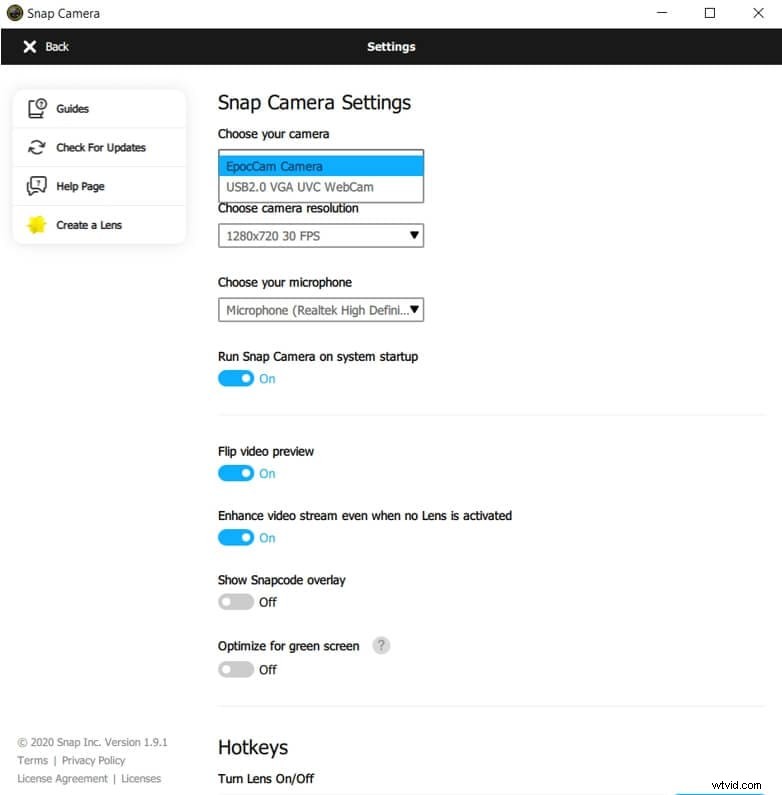Expand the microphone selection dropdown
The height and width of the screenshot is (795, 782).
point(321,310)
